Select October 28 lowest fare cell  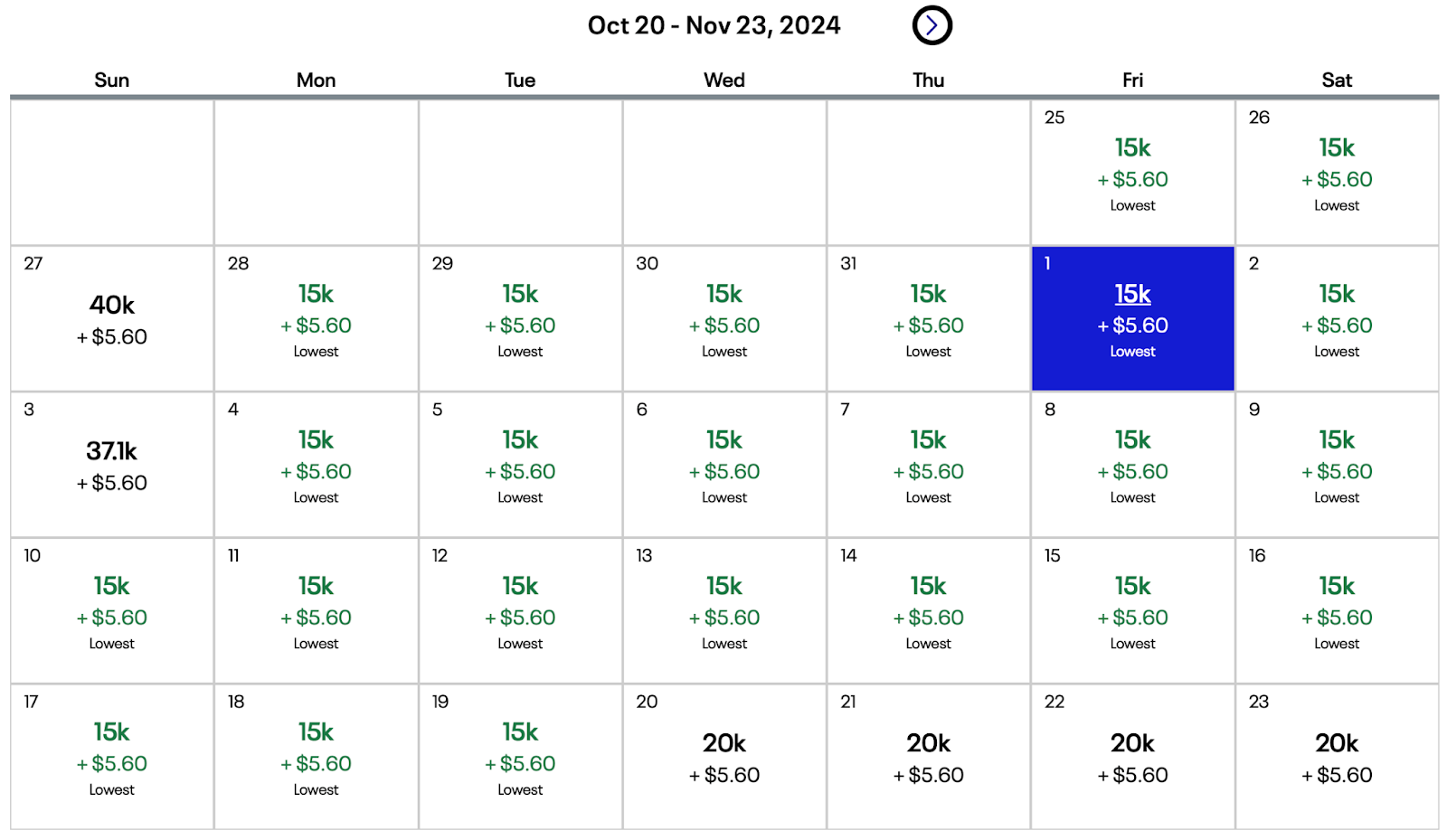pos(316,319)
